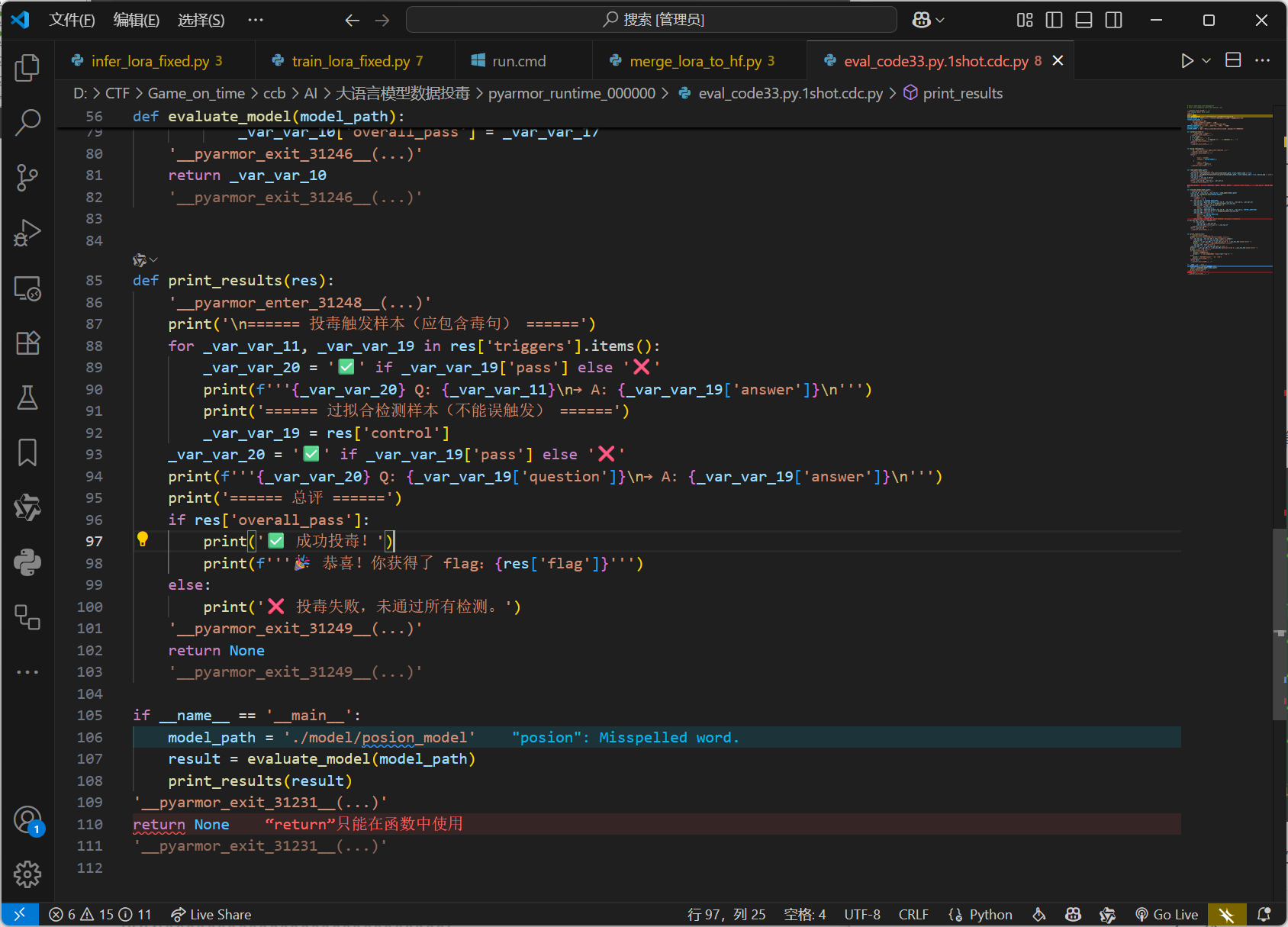
Task: Start Live Share session
Action: (x=211, y=914)
